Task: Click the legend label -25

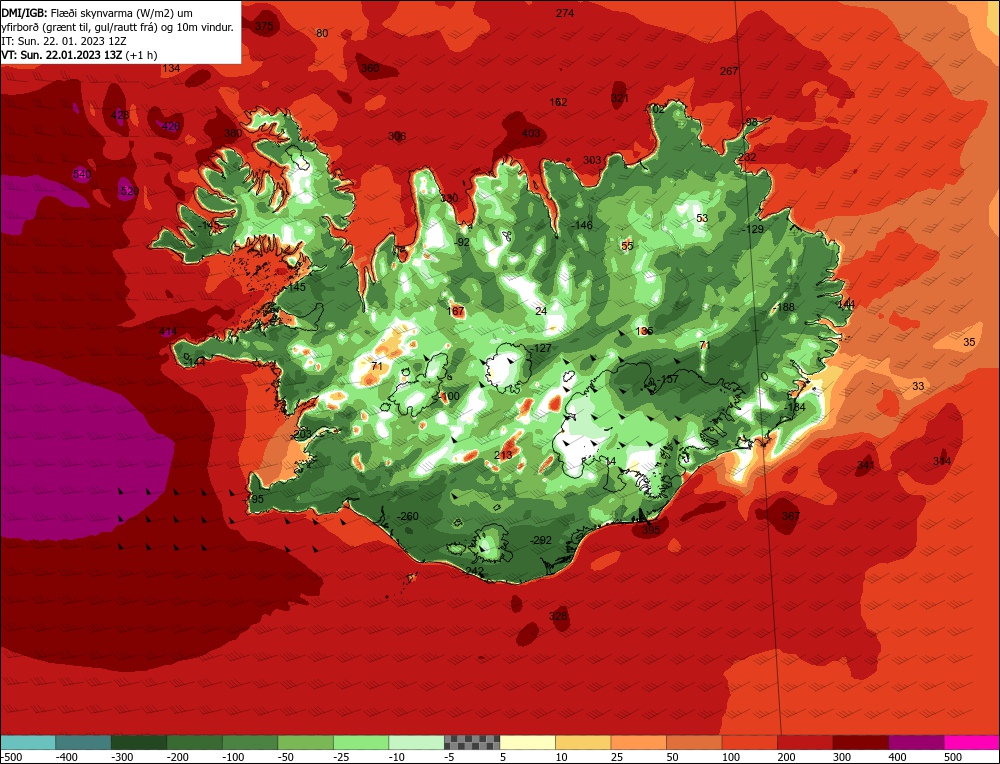Action: pyautogui.click(x=344, y=757)
